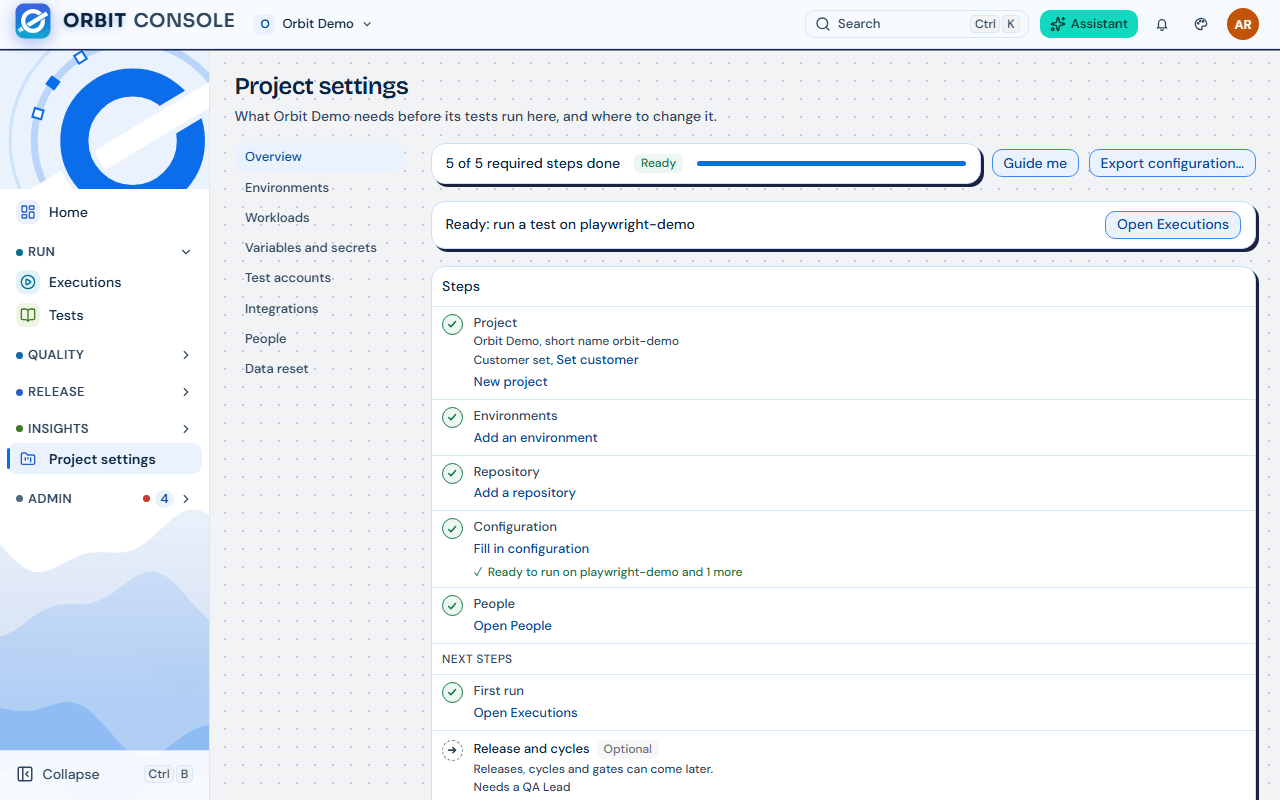The image size is (1280, 800).
Task: Click the Project settings sidebar icon
Action: click(28, 459)
